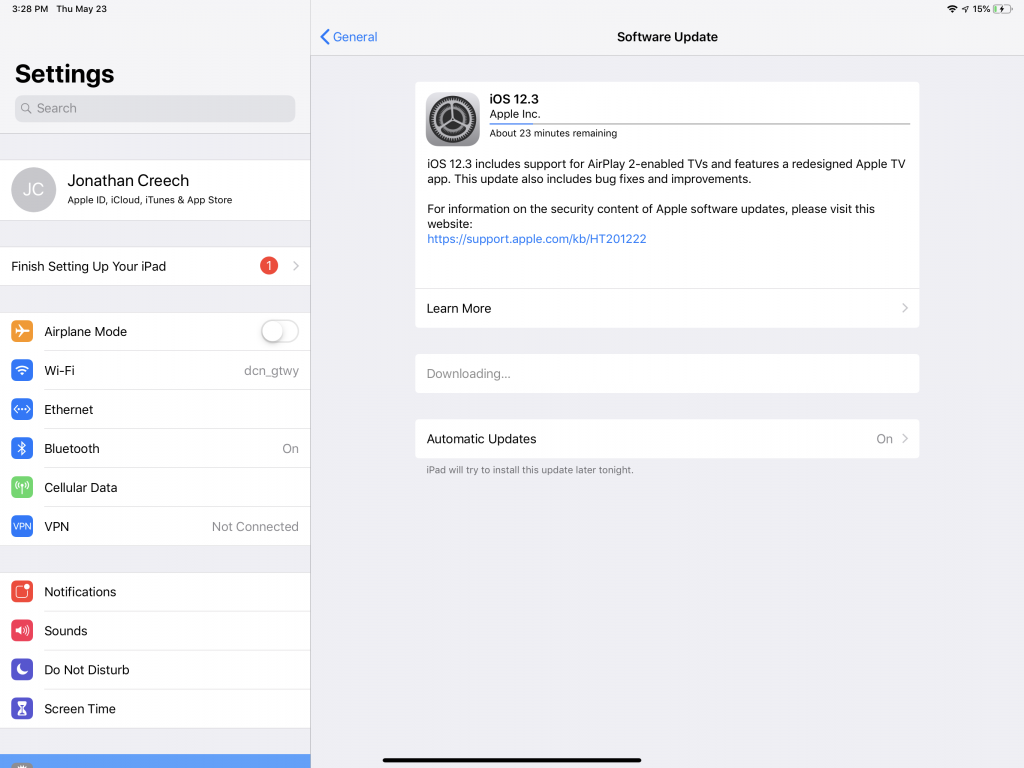
Task: Tap the iOS 12.3 title text
Action: point(514,99)
